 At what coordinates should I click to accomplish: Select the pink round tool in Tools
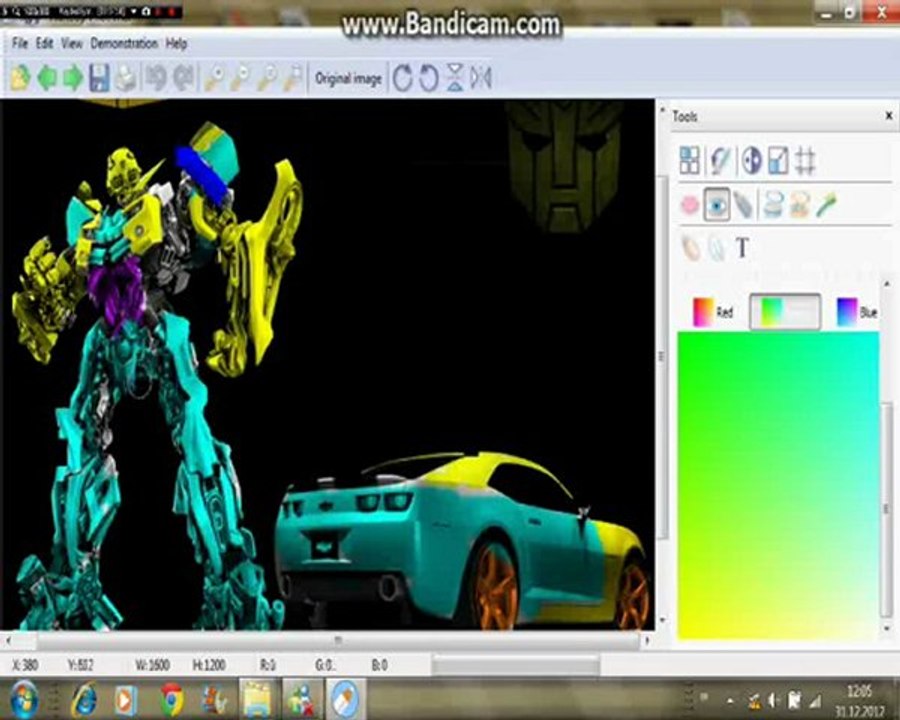pos(689,204)
